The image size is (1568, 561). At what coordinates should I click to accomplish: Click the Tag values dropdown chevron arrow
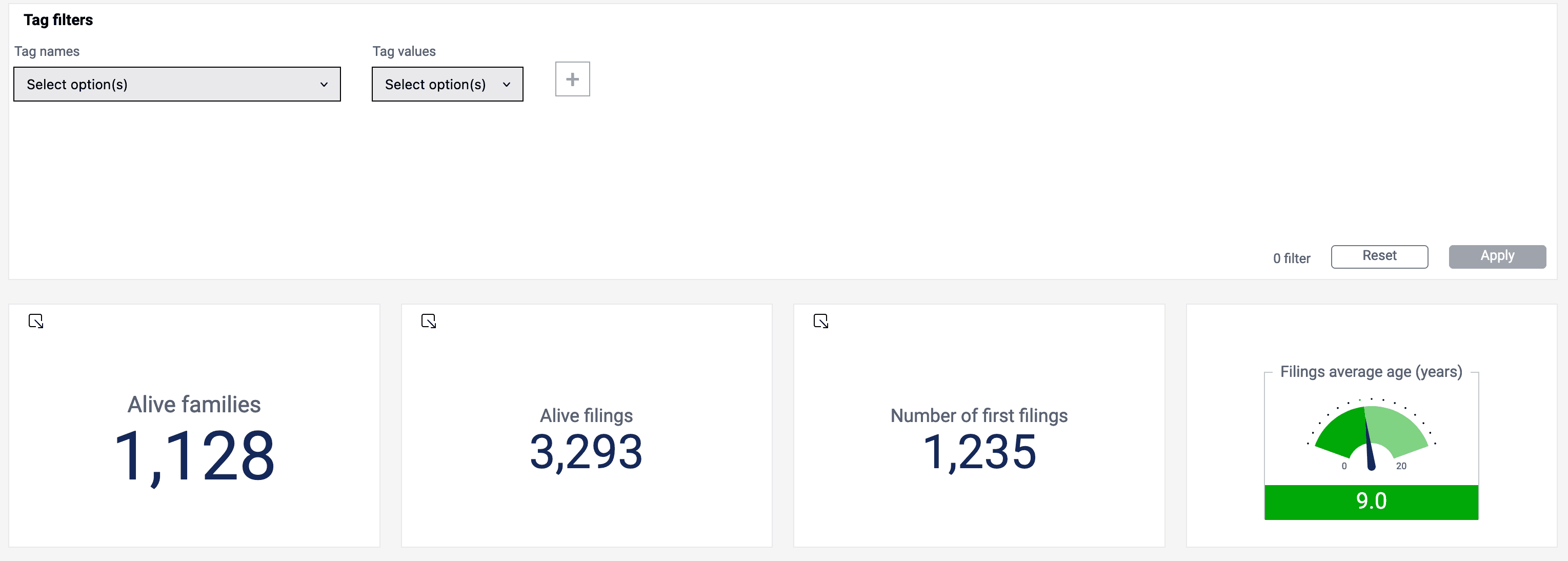pos(507,85)
